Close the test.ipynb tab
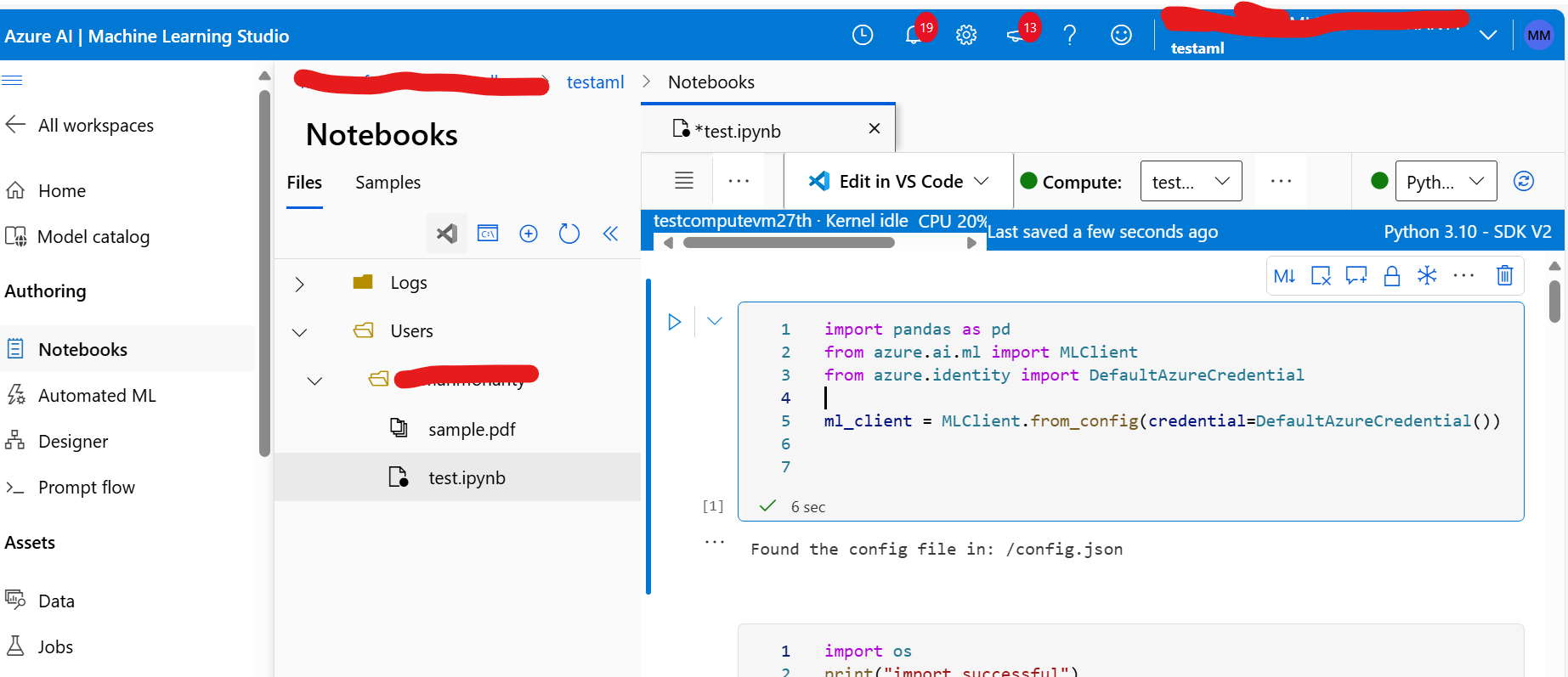Screen dimensions: 1568x677 coord(875,128)
